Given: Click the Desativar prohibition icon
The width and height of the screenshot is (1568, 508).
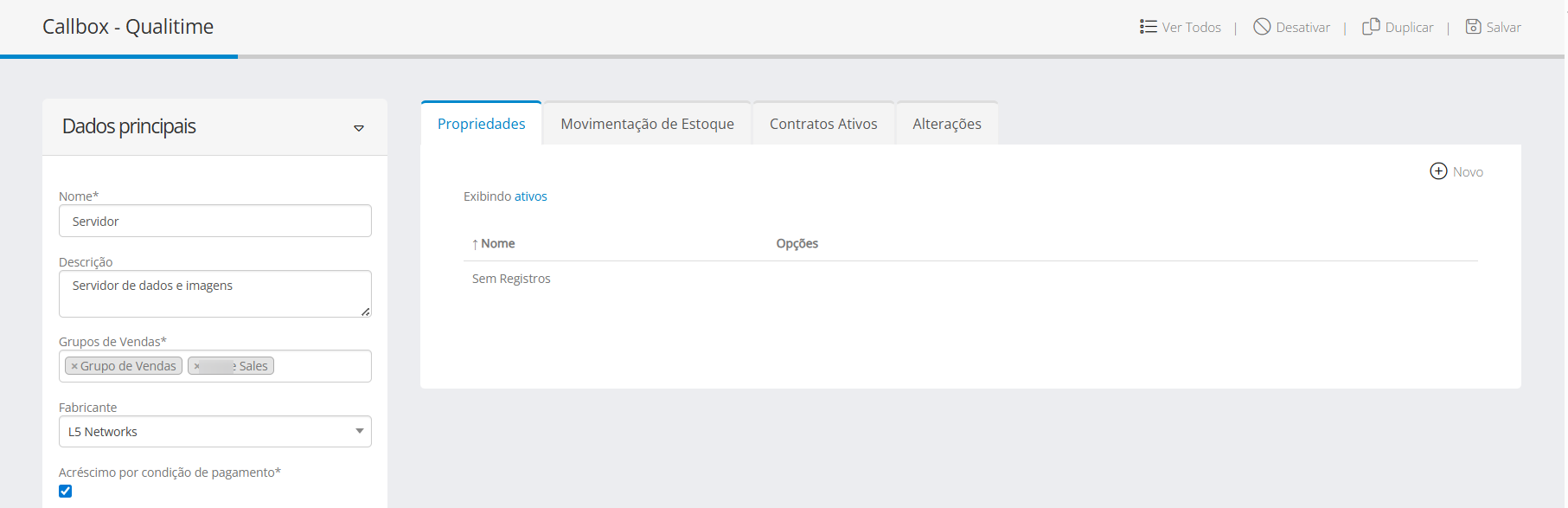Looking at the screenshot, I should point(1262,27).
